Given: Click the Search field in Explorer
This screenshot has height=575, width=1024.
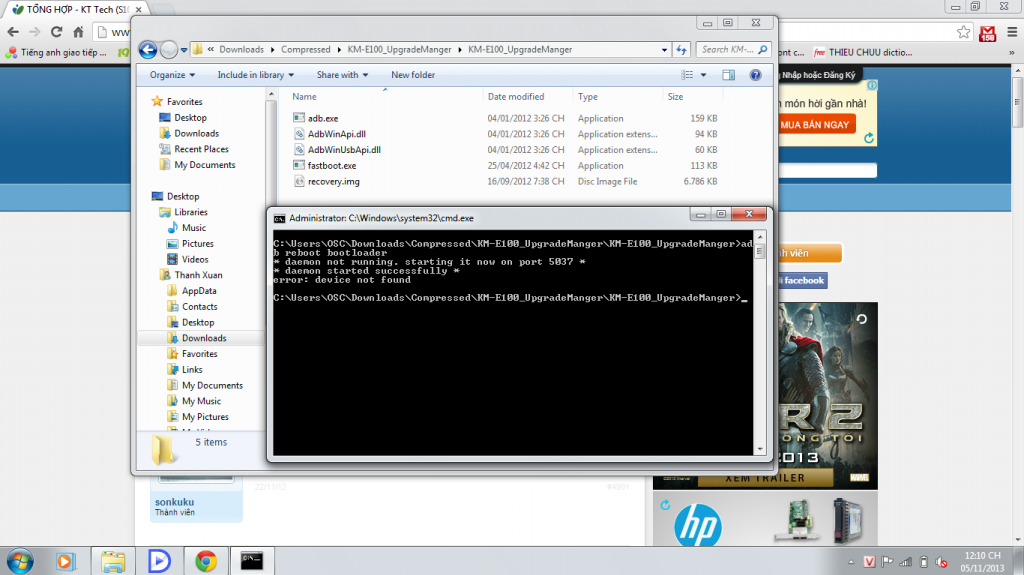Looking at the screenshot, I should tap(727, 49).
